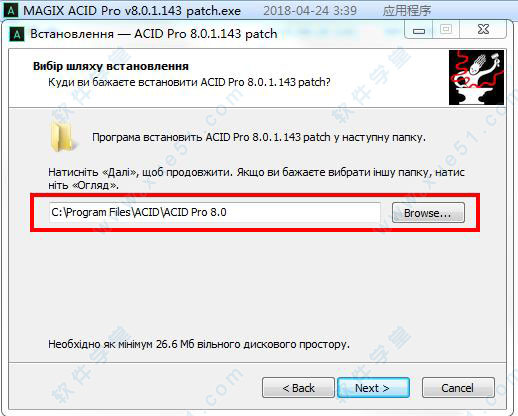Screen dimensions: 518x416
Task: Click the 'Натисніть «Далі»' instruction text
Action: (256, 178)
